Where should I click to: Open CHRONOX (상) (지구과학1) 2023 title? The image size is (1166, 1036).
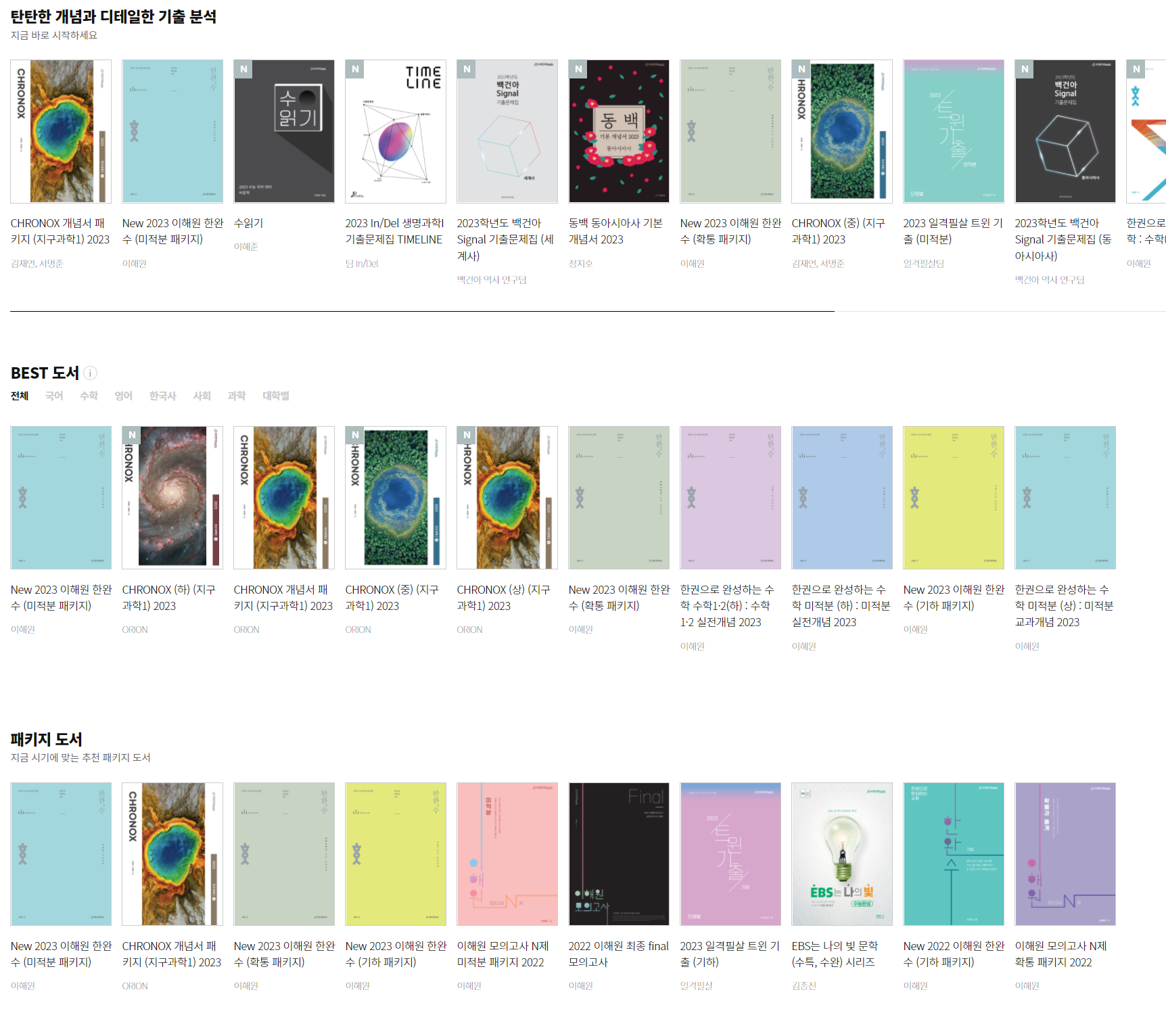point(503,598)
